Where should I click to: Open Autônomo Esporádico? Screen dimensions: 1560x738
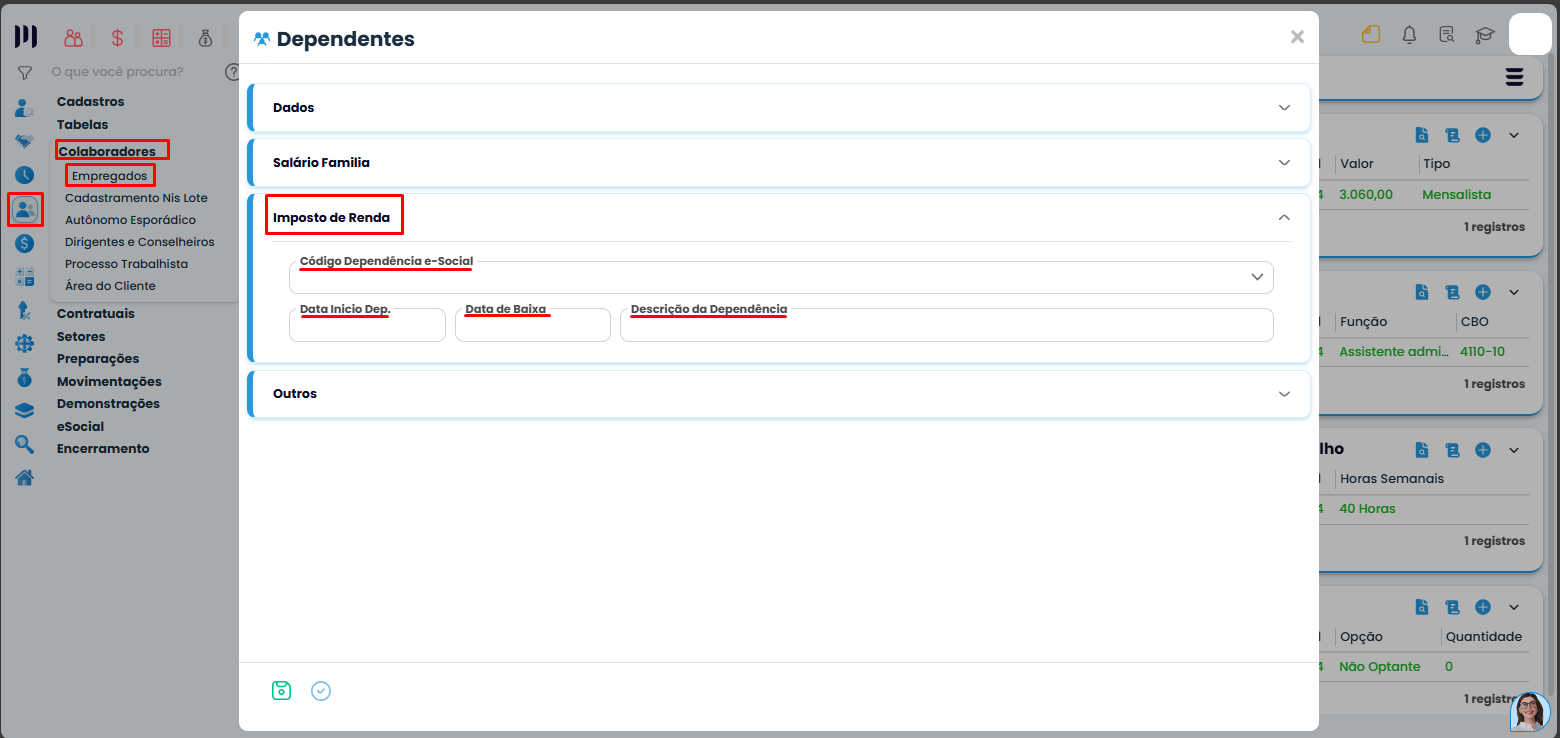(x=131, y=220)
